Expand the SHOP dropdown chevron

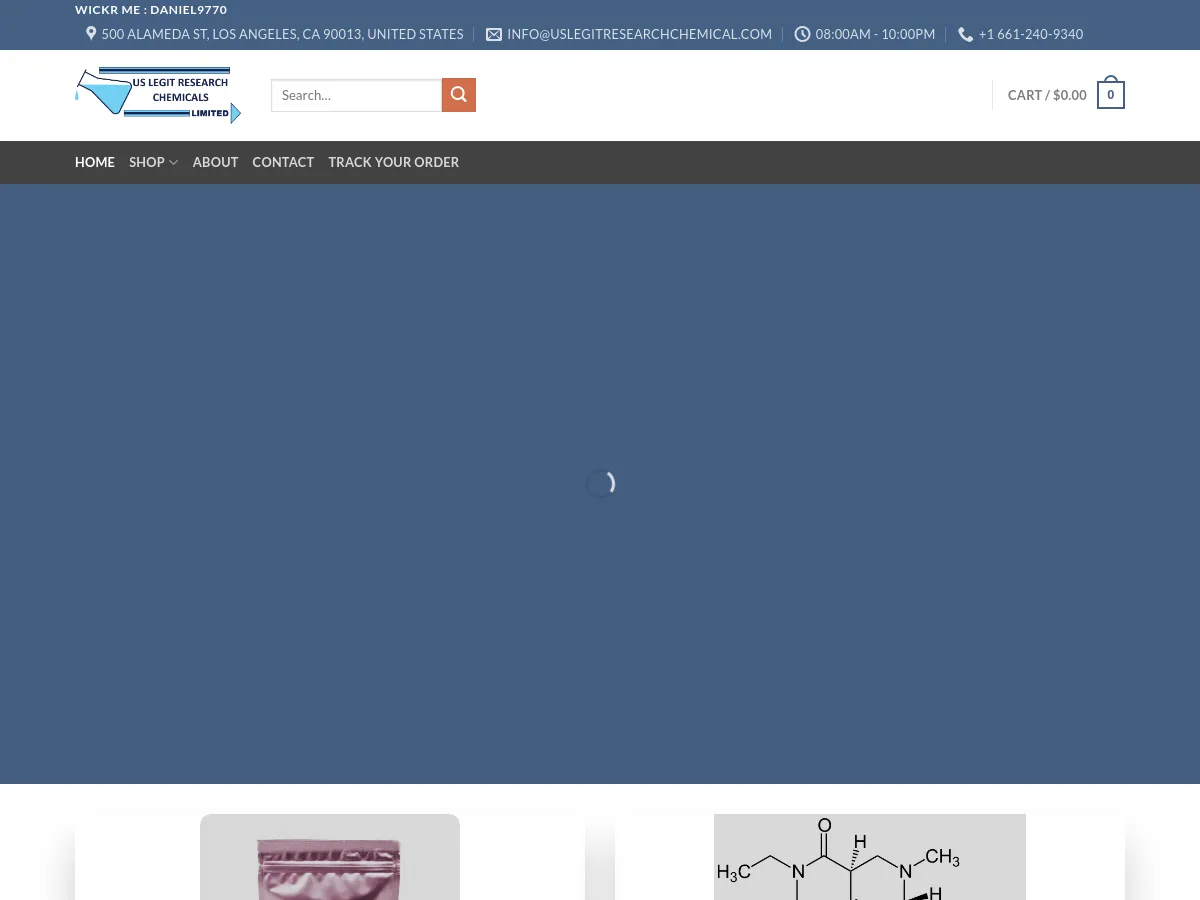173,162
